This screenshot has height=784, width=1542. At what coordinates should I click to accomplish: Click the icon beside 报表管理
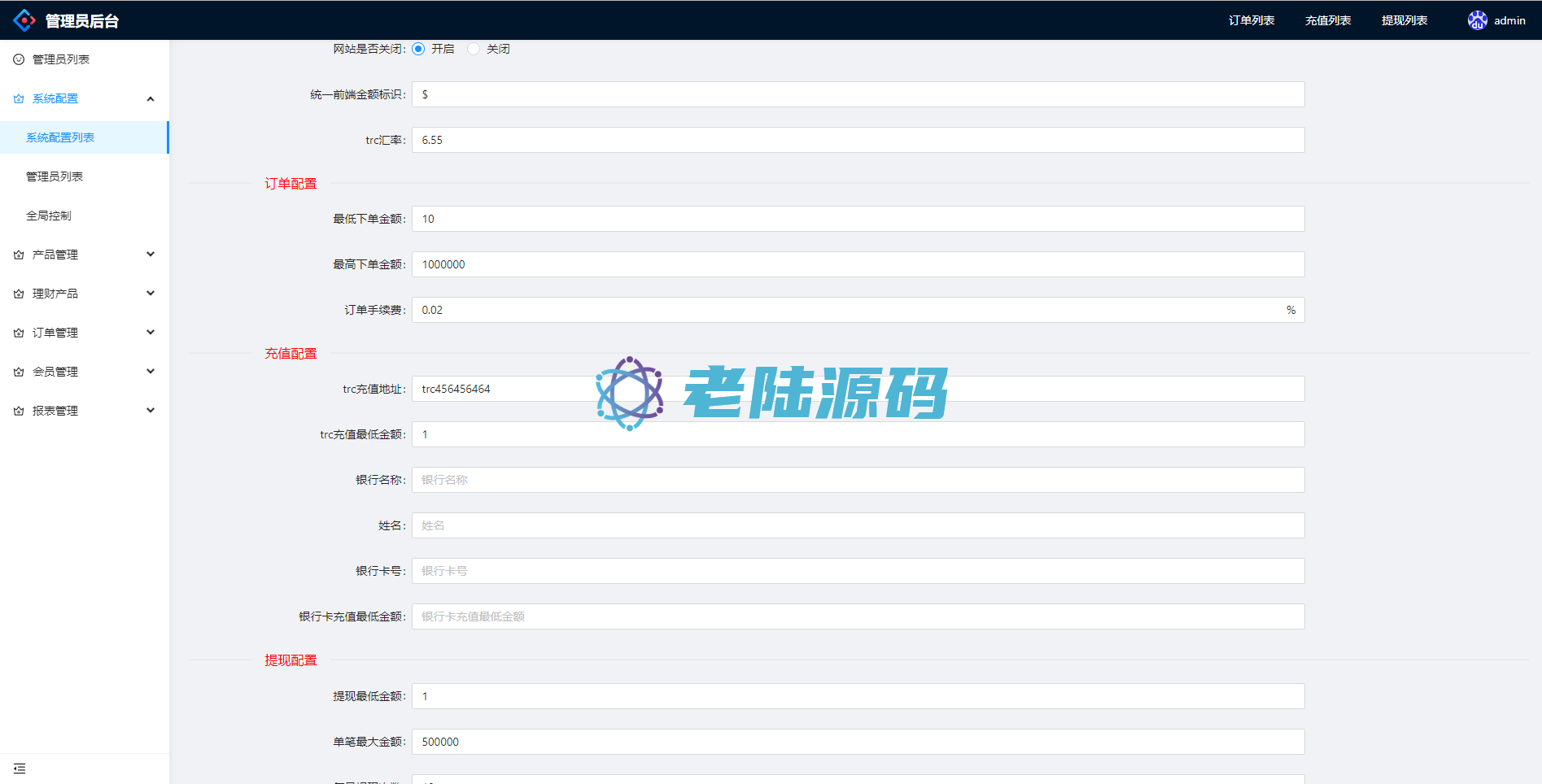(x=19, y=411)
